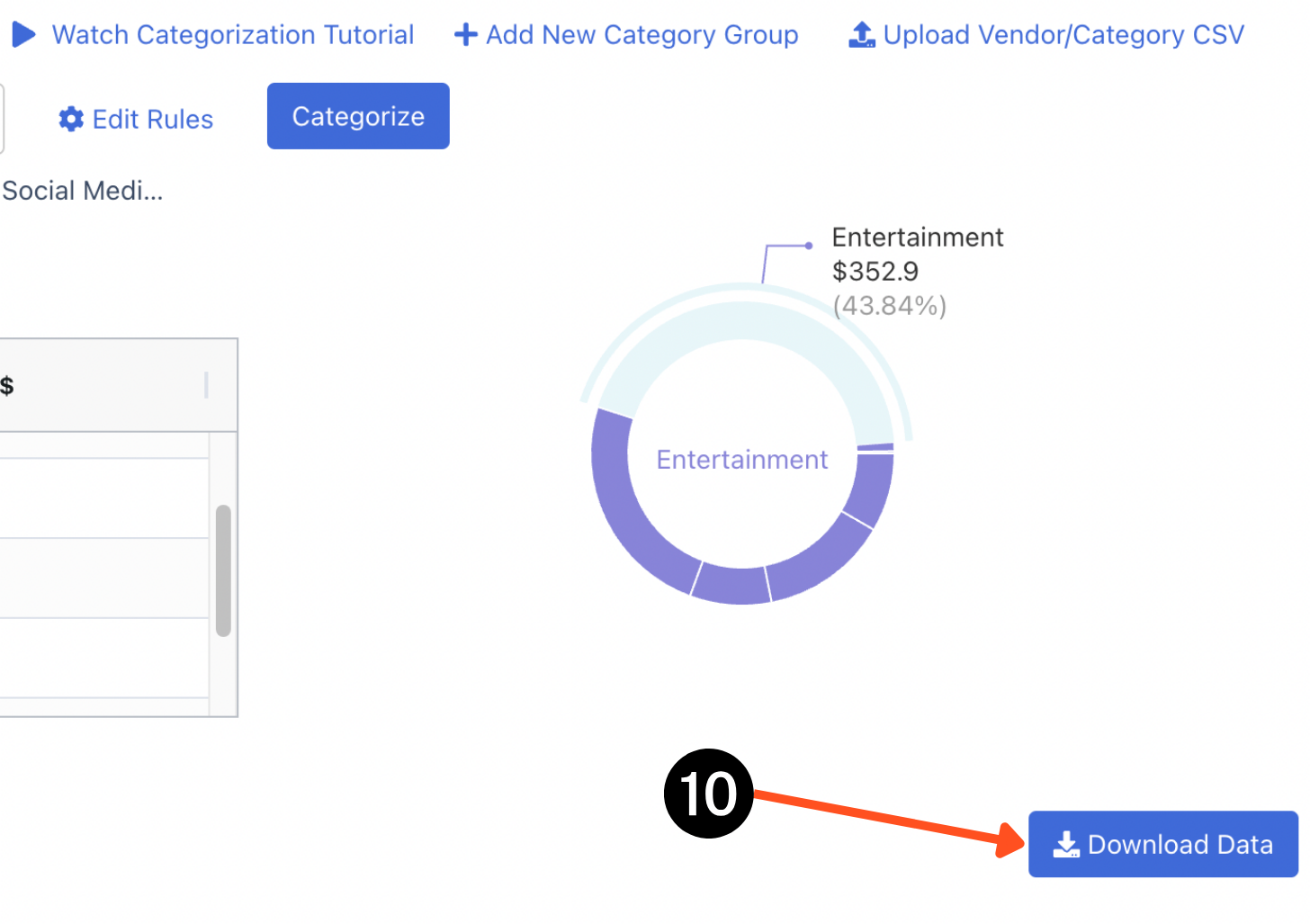Select the truncated Social Medi... category label
1310x924 pixels.
click(x=82, y=190)
